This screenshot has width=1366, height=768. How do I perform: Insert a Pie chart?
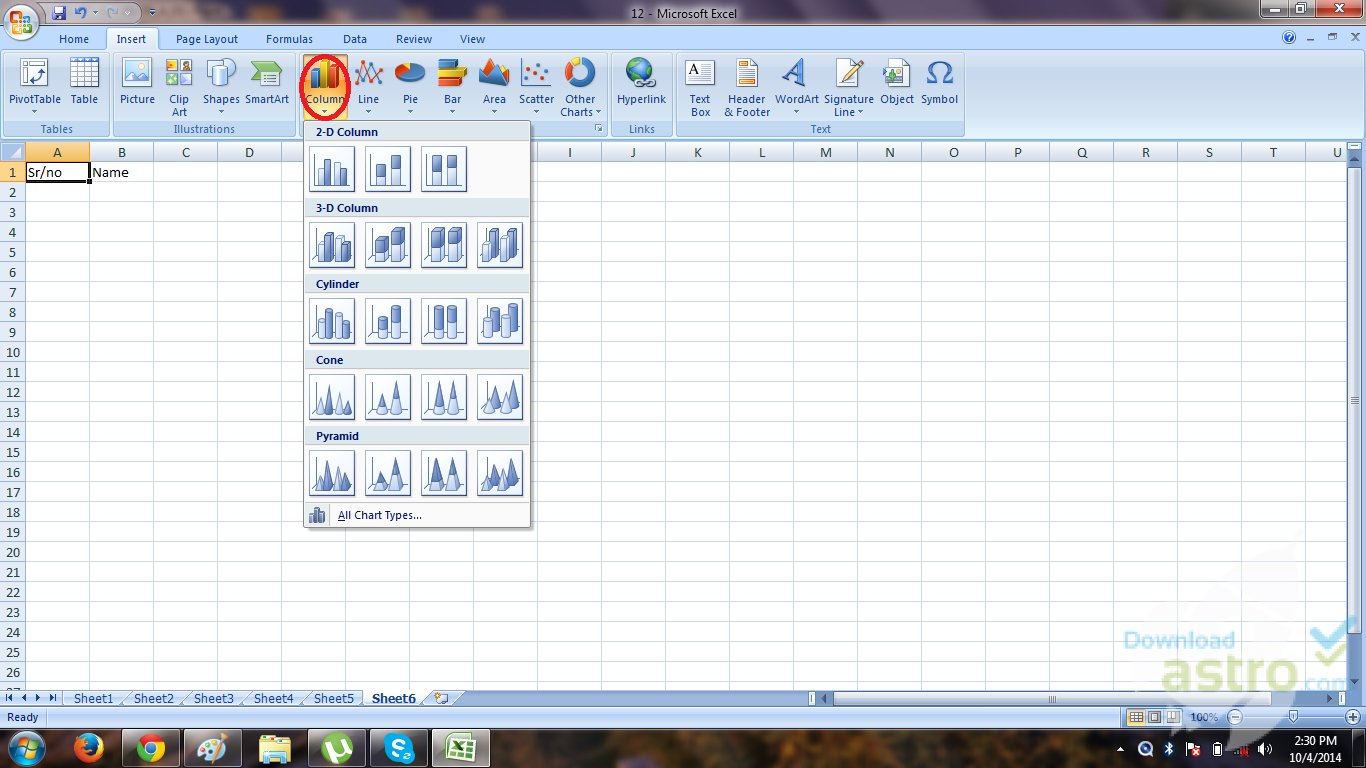click(x=410, y=85)
